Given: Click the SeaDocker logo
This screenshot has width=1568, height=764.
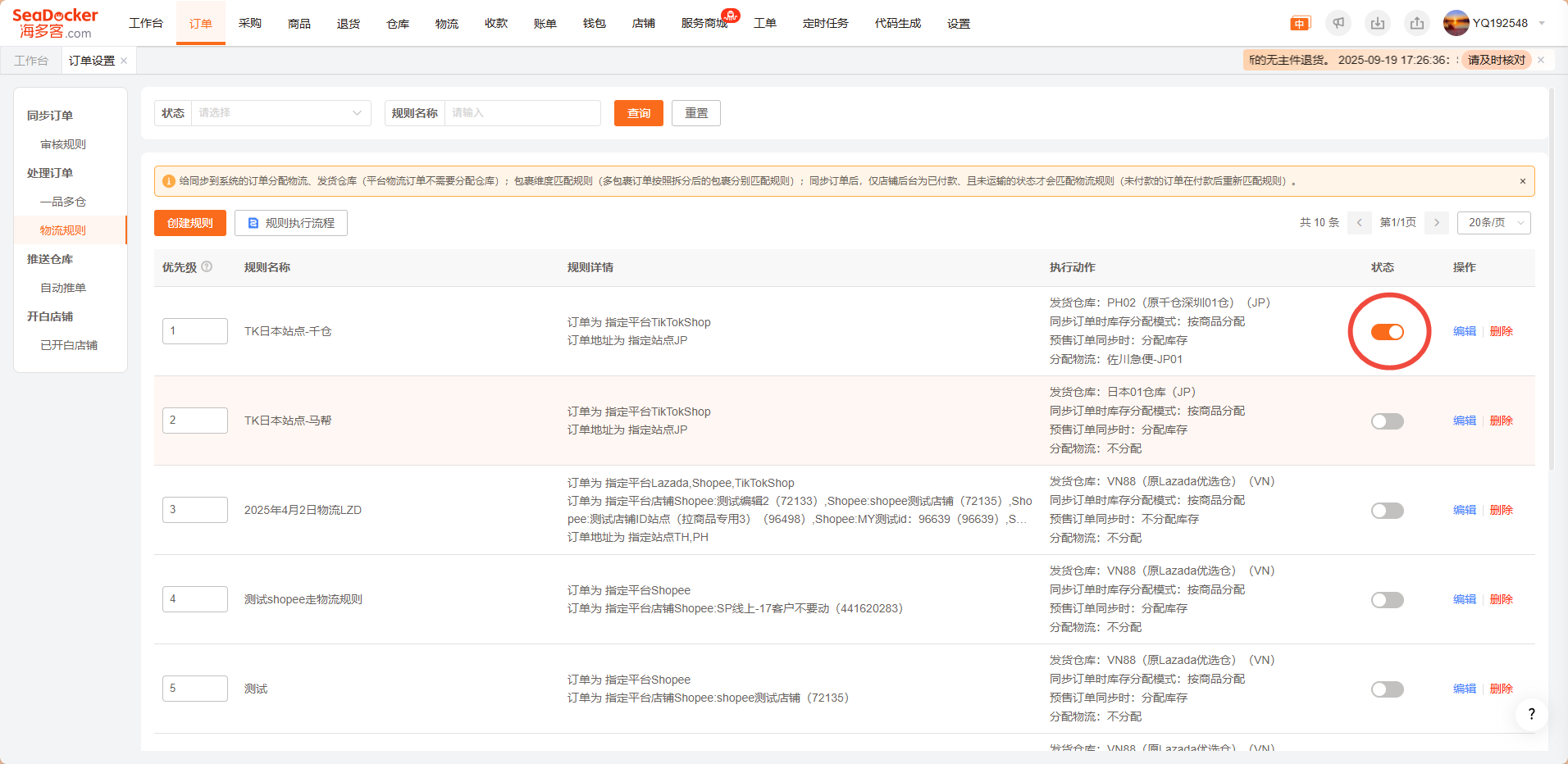Looking at the screenshot, I should pyautogui.click(x=55, y=23).
